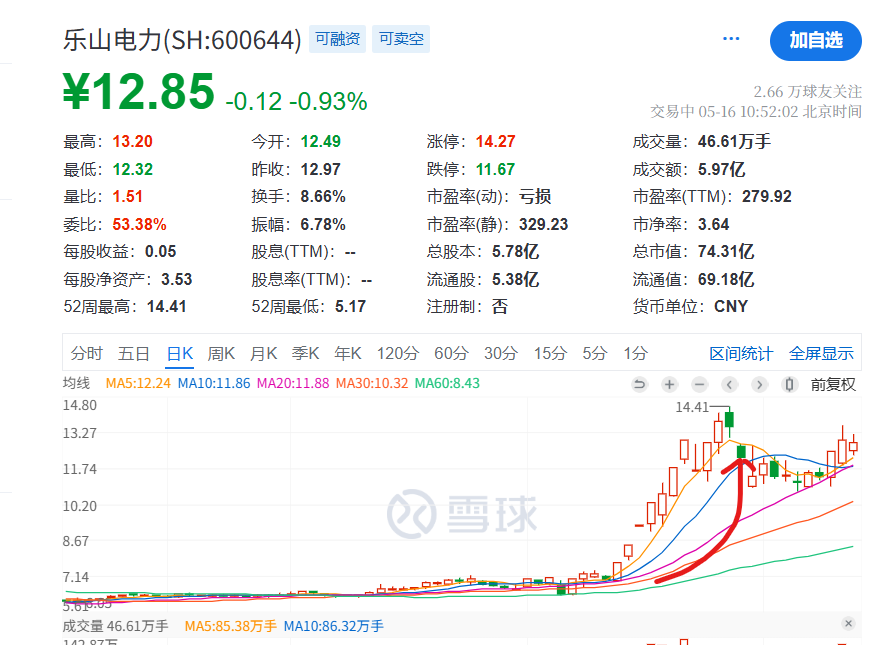Viewport: 886px width, 645px height.
Task: Click the 货币单位 value CNY
Action: pos(731,306)
